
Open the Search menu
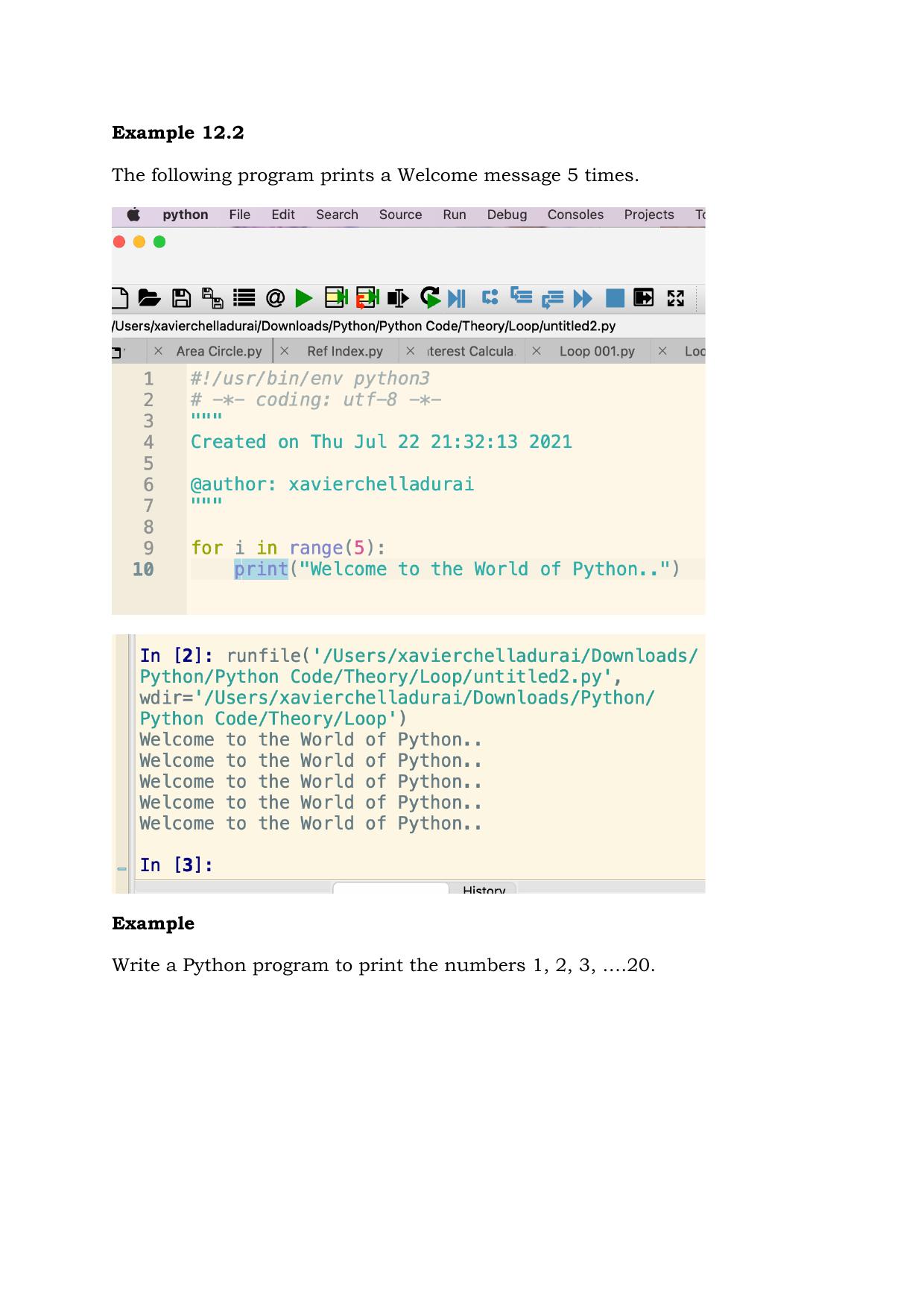[337, 215]
